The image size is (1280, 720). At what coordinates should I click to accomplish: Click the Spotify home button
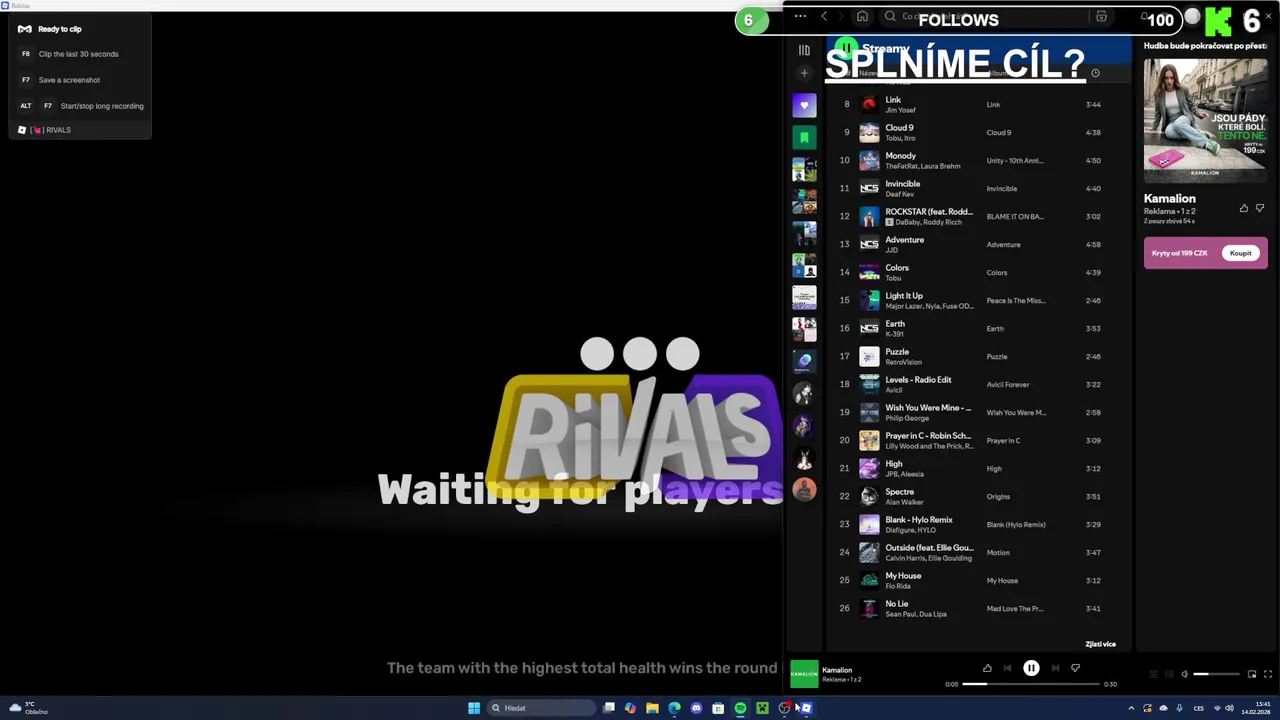(862, 16)
